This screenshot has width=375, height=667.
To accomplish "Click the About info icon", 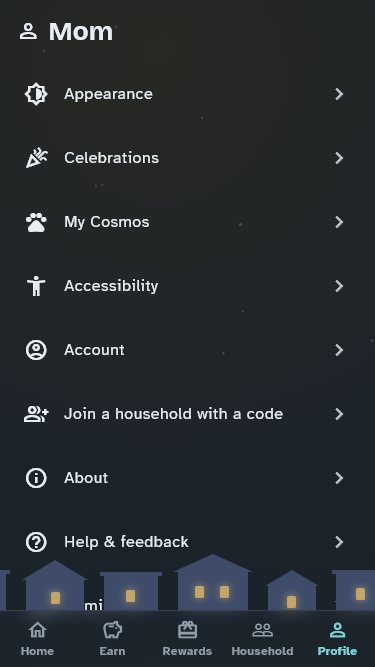I will click(x=36, y=478).
